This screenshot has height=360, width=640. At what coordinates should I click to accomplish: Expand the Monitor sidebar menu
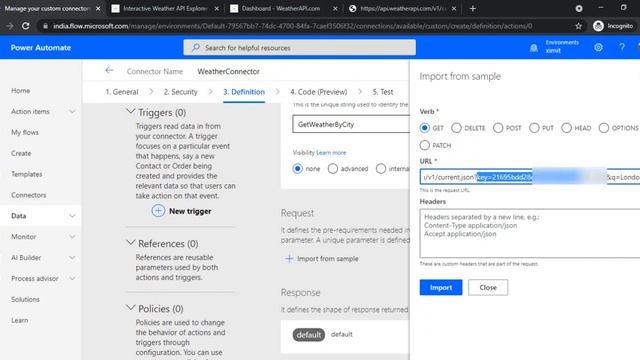coord(72,237)
